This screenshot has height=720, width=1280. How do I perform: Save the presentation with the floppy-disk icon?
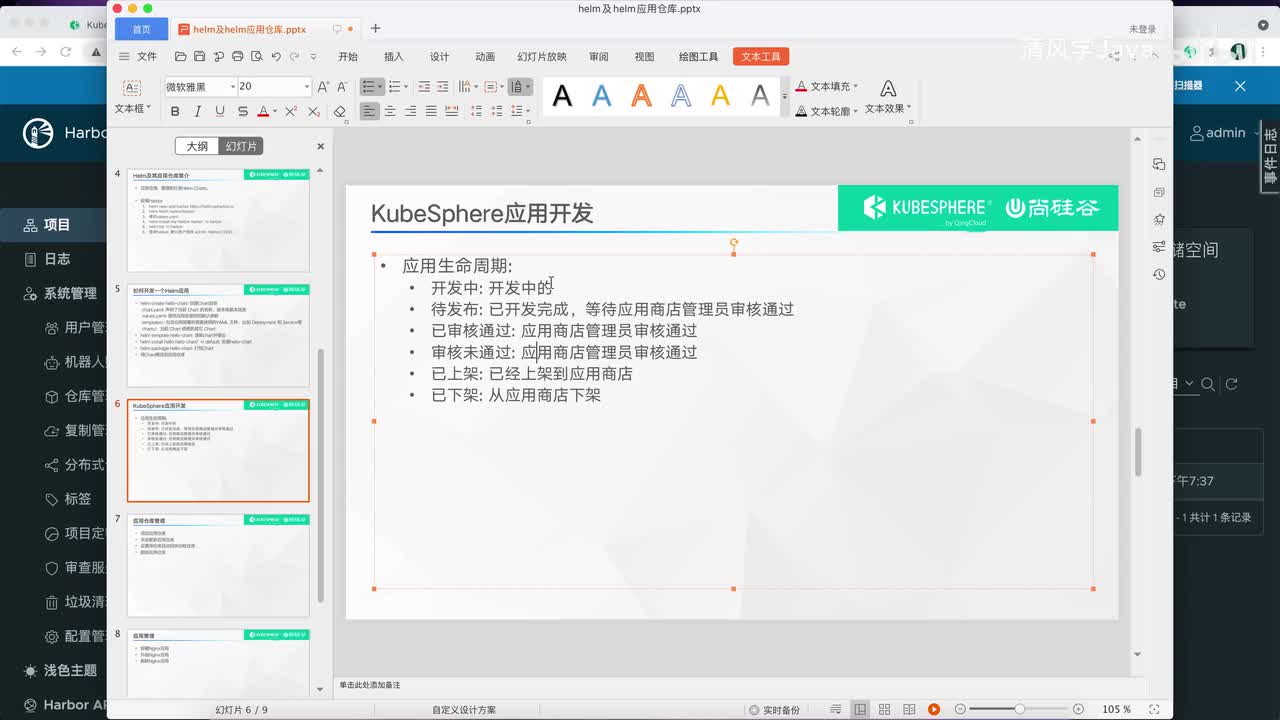199,57
